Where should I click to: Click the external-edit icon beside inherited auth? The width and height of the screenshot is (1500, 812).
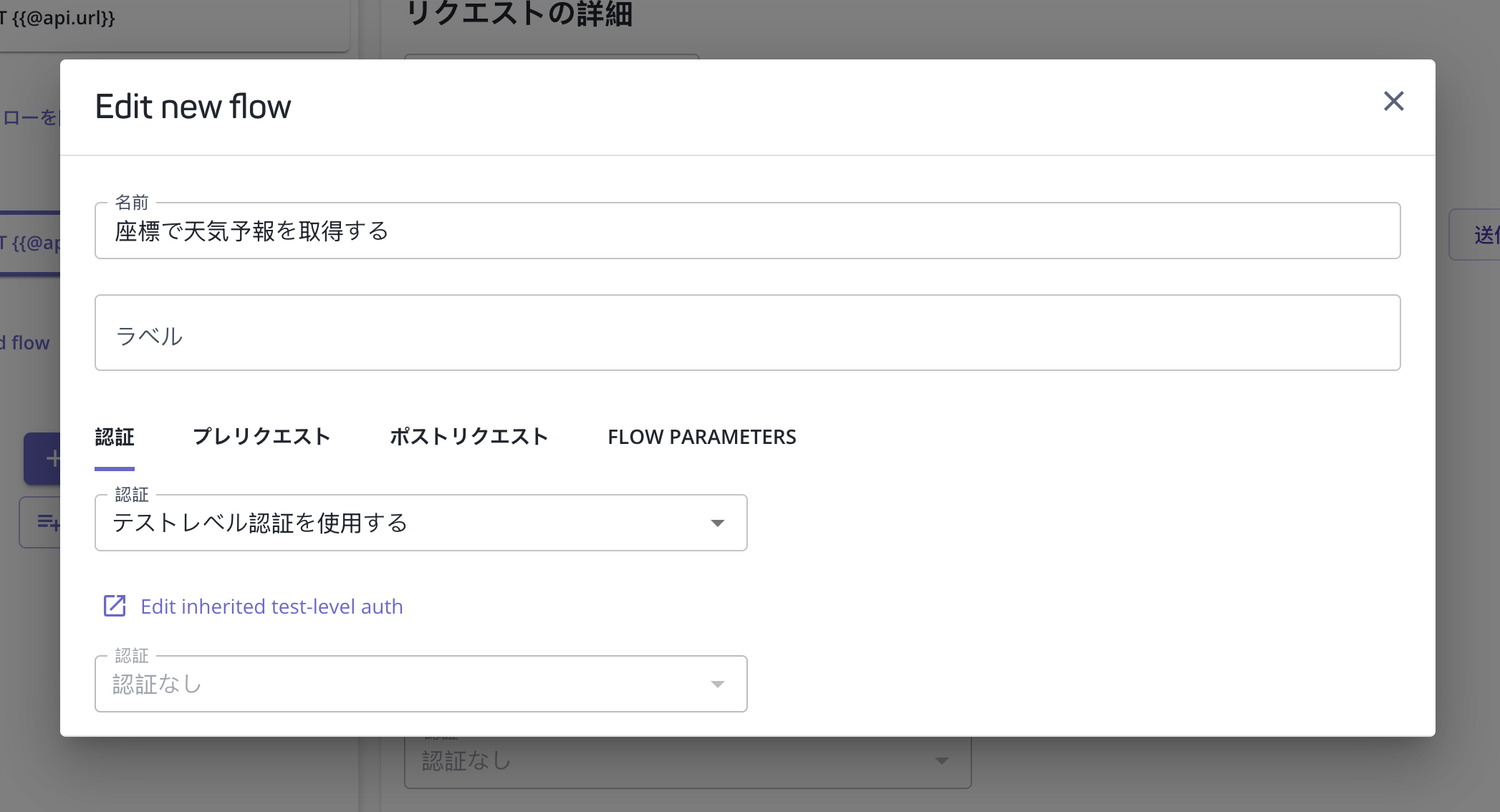coord(115,606)
